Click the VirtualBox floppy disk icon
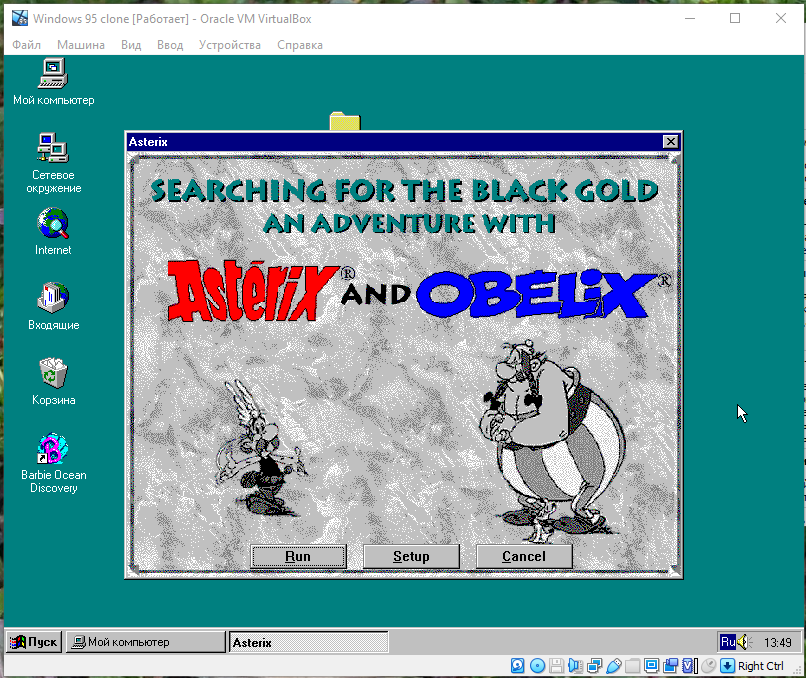This screenshot has width=806, height=678. (x=556, y=666)
